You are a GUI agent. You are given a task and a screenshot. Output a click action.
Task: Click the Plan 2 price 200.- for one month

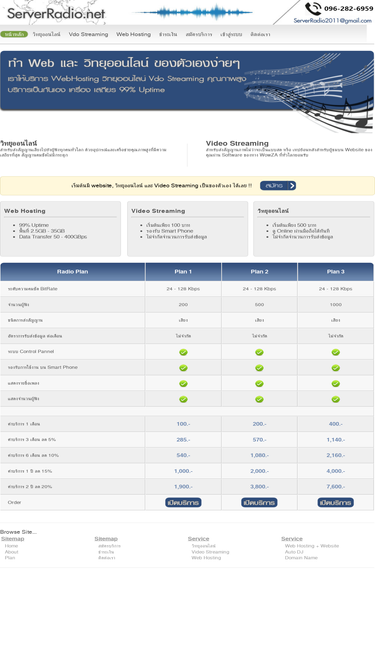[x=259, y=424]
